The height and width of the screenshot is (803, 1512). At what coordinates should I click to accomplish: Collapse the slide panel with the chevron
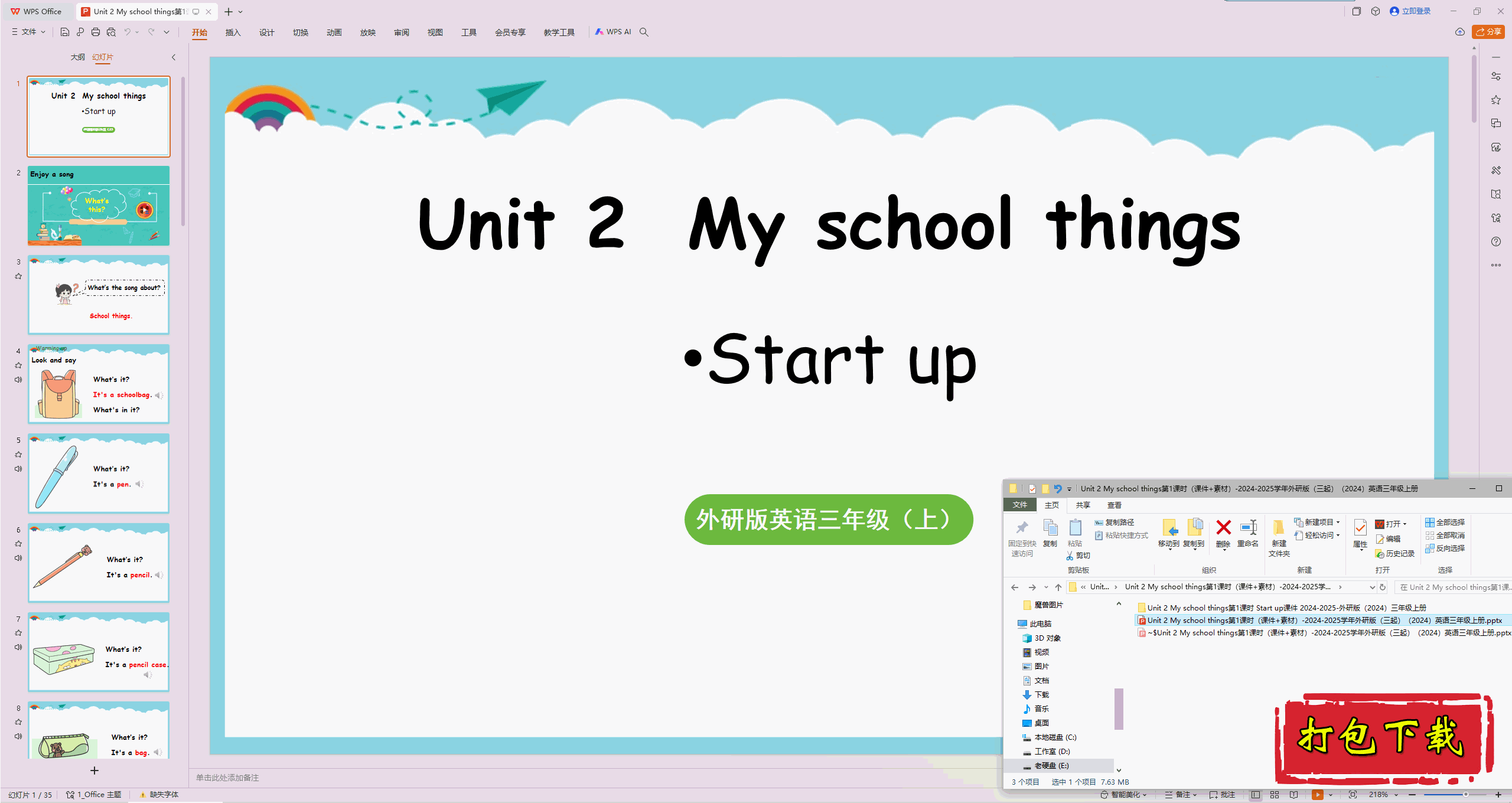tap(174, 57)
